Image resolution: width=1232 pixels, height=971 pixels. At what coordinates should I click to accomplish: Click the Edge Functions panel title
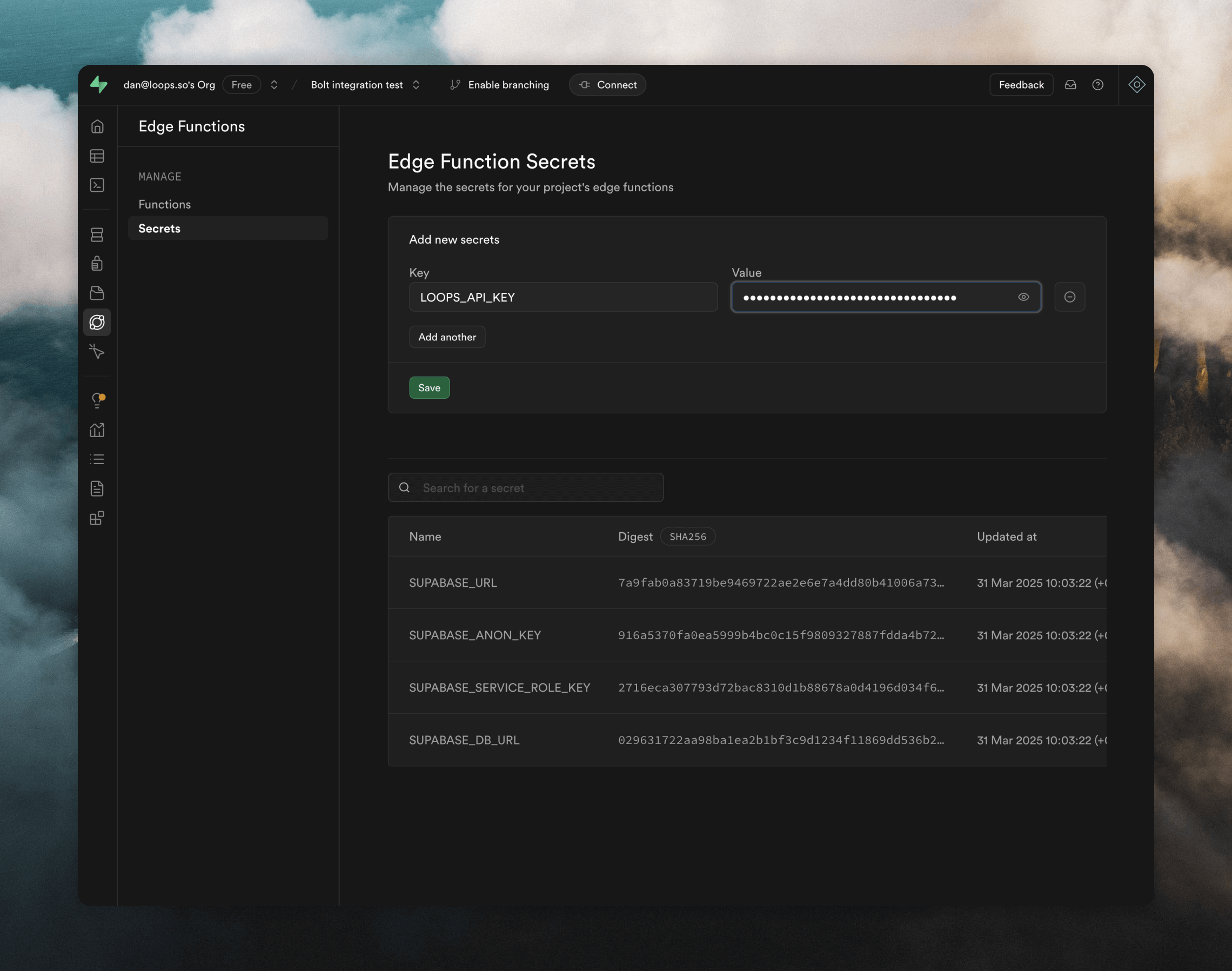[x=192, y=126]
